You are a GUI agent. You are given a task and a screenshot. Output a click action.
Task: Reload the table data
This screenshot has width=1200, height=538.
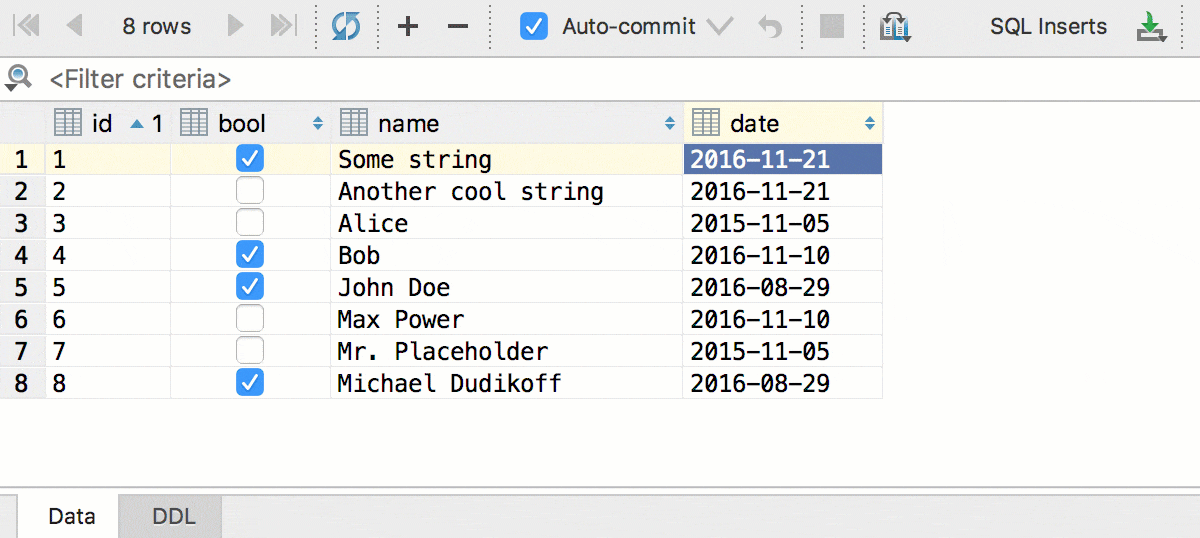coord(346,27)
